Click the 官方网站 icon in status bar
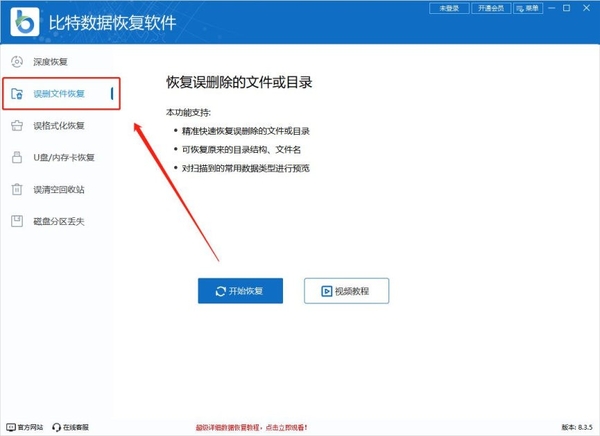Viewport: 600px width, 436px height. (x=11, y=427)
